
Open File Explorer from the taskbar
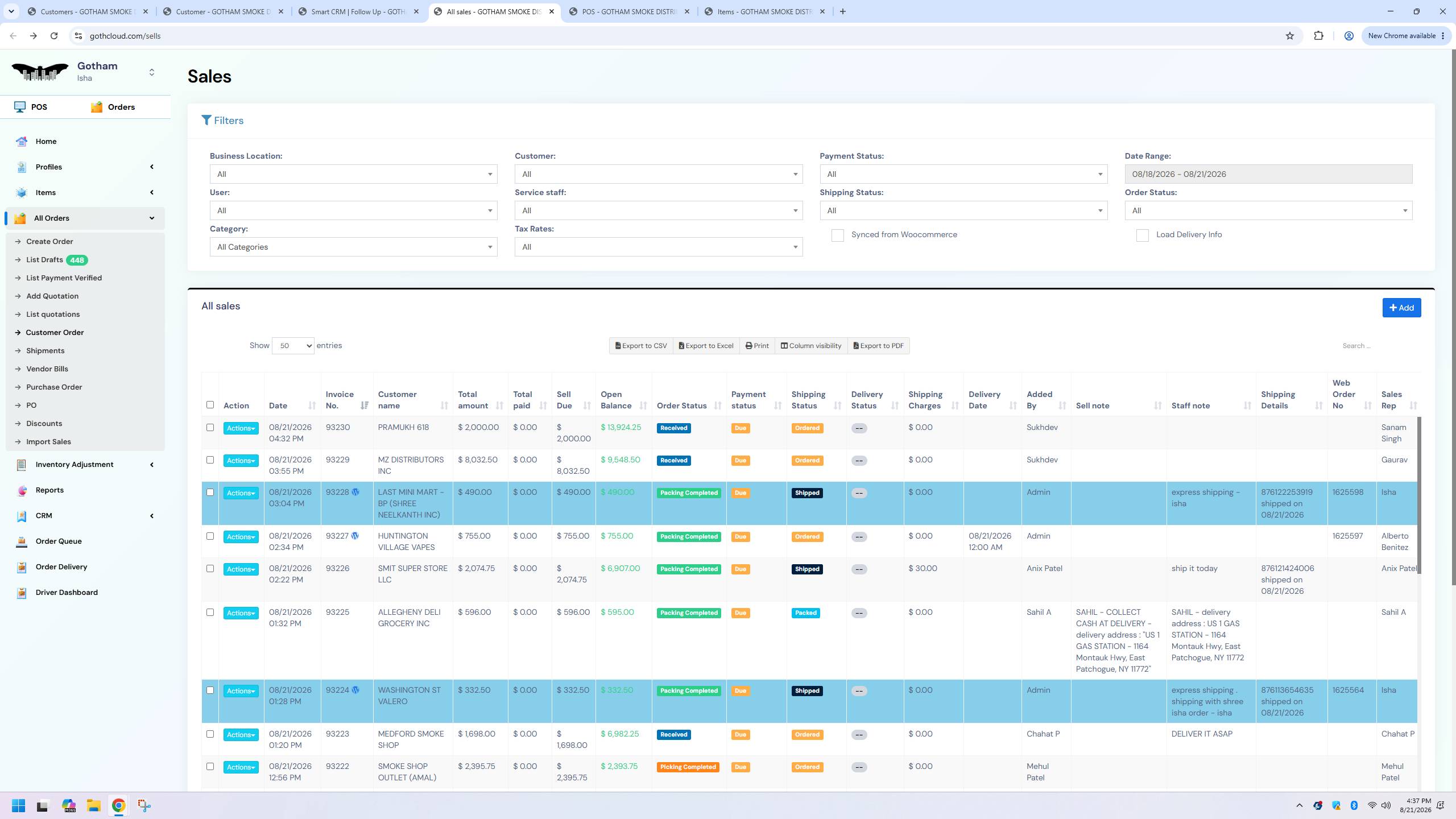94,805
